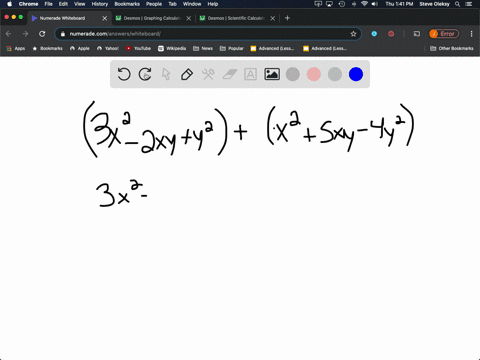The image size is (480, 360).
Task: Click the whiteboard Undo arrow
Action: 124,74
